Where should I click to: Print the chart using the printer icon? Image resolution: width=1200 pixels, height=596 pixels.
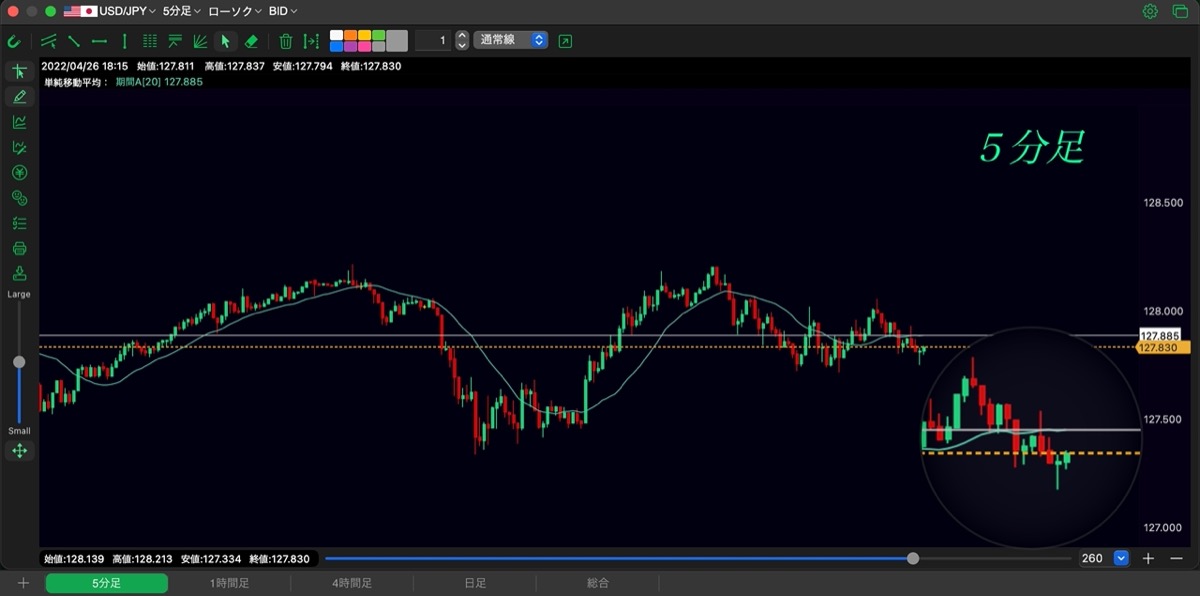point(19,248)
